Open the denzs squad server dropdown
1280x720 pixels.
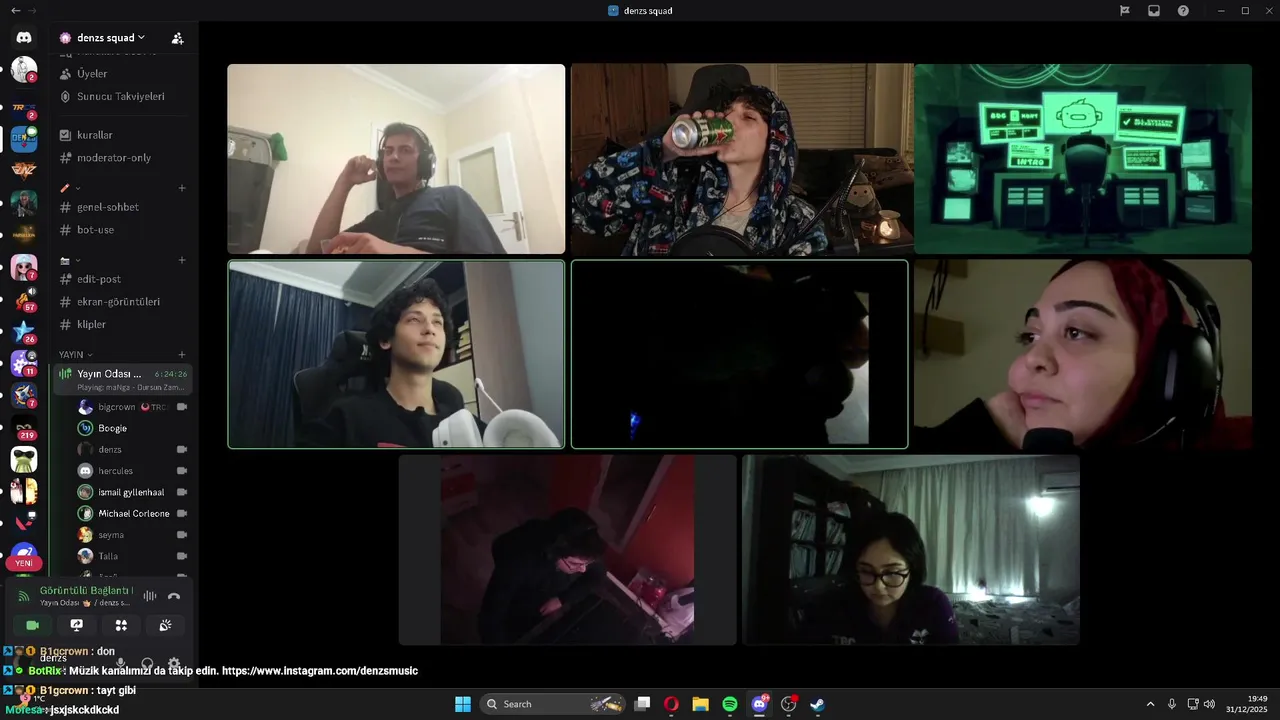[110, 38]
